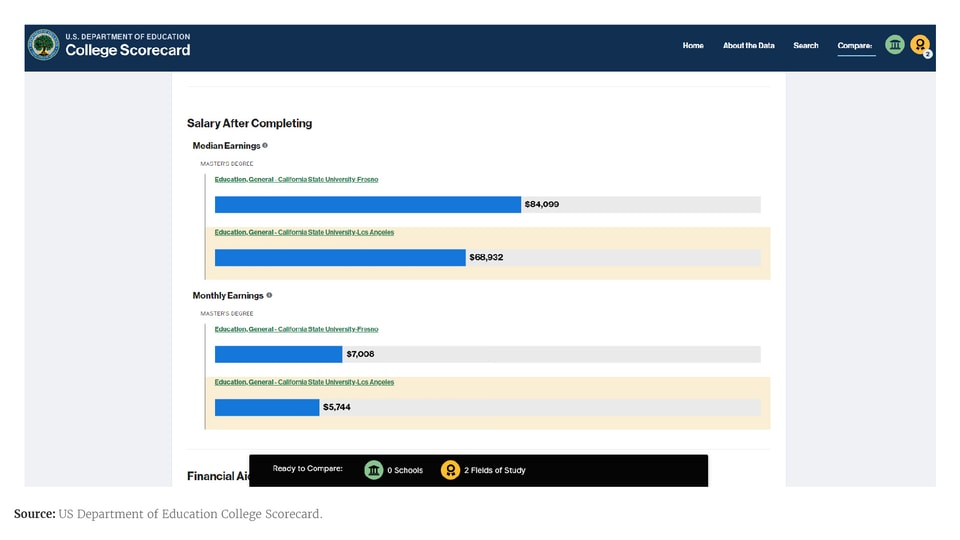Click the green schools icon in header

[894, 45]
